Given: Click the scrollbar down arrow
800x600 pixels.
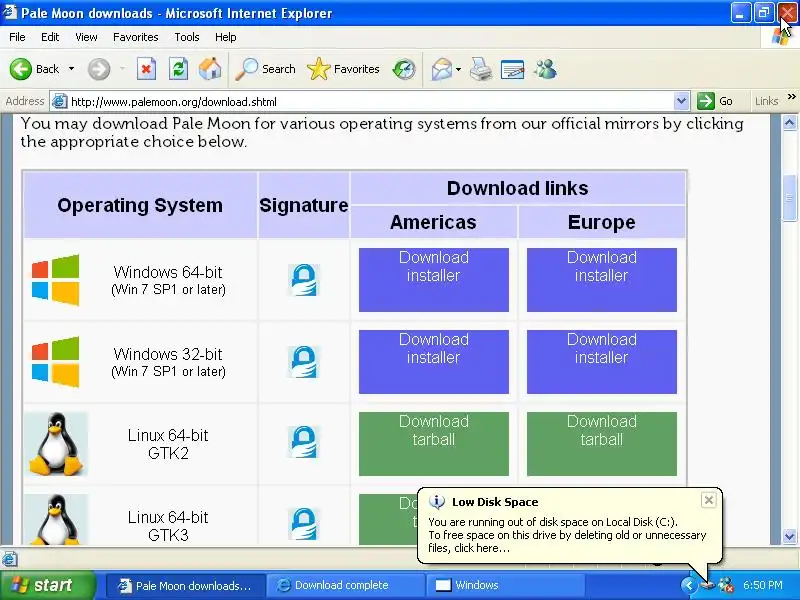Looking at the screenshot, I should (x=789, y=536).
